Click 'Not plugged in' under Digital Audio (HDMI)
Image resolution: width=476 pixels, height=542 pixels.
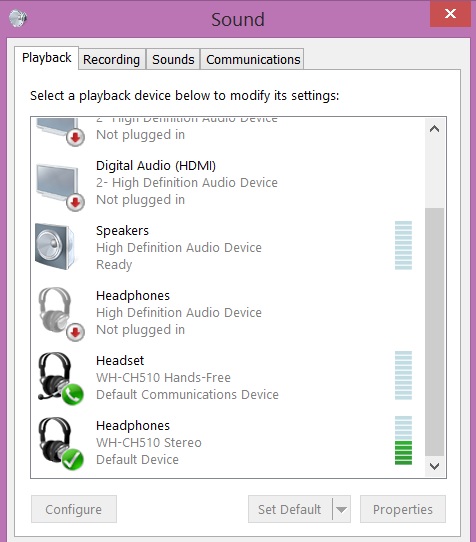(x=140, y=200)
